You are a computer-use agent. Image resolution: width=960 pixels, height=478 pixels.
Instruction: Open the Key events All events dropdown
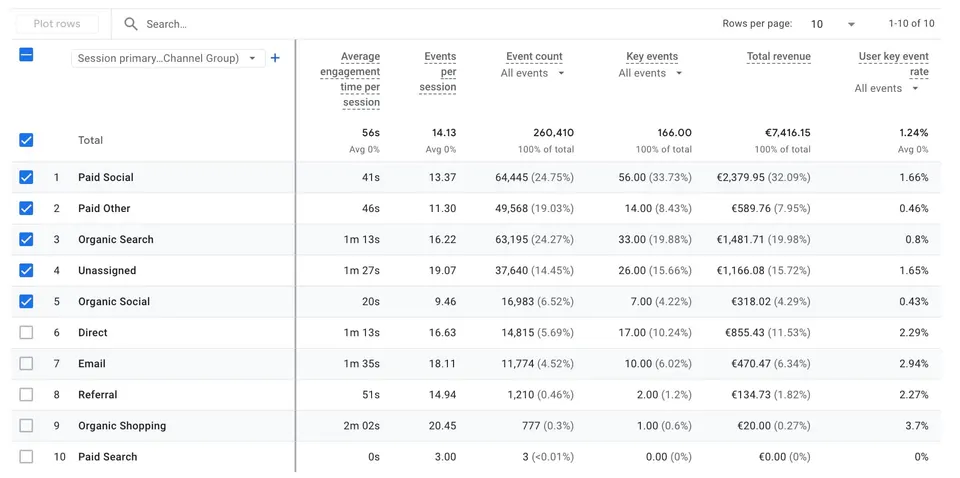650,73
